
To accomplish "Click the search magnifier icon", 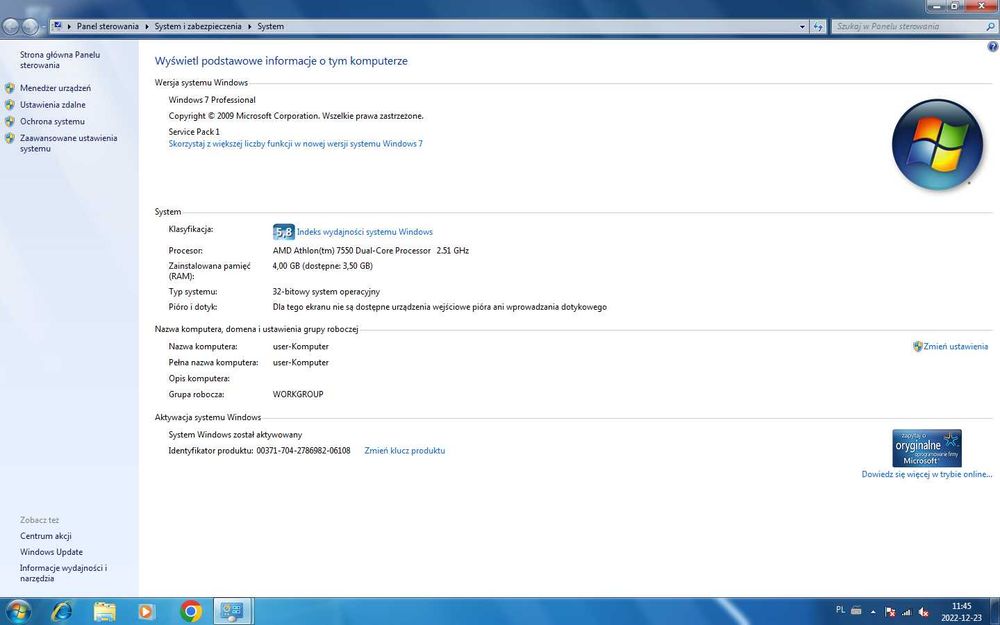I will point(990,27).
